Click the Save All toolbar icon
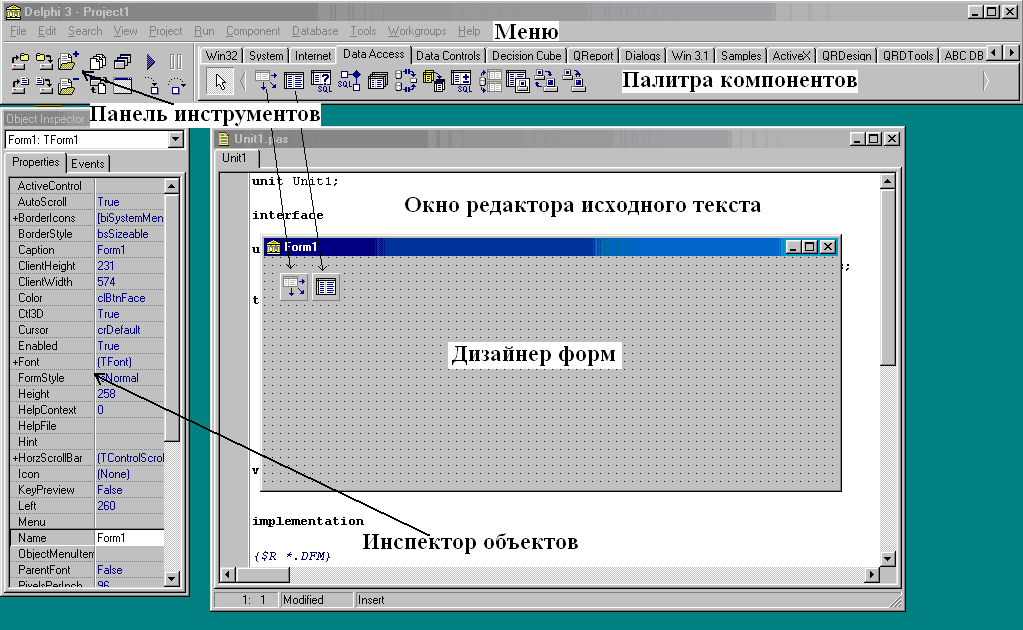This screenshot has height=630, width=1023. pyautogui.click(x=44, y=61)
